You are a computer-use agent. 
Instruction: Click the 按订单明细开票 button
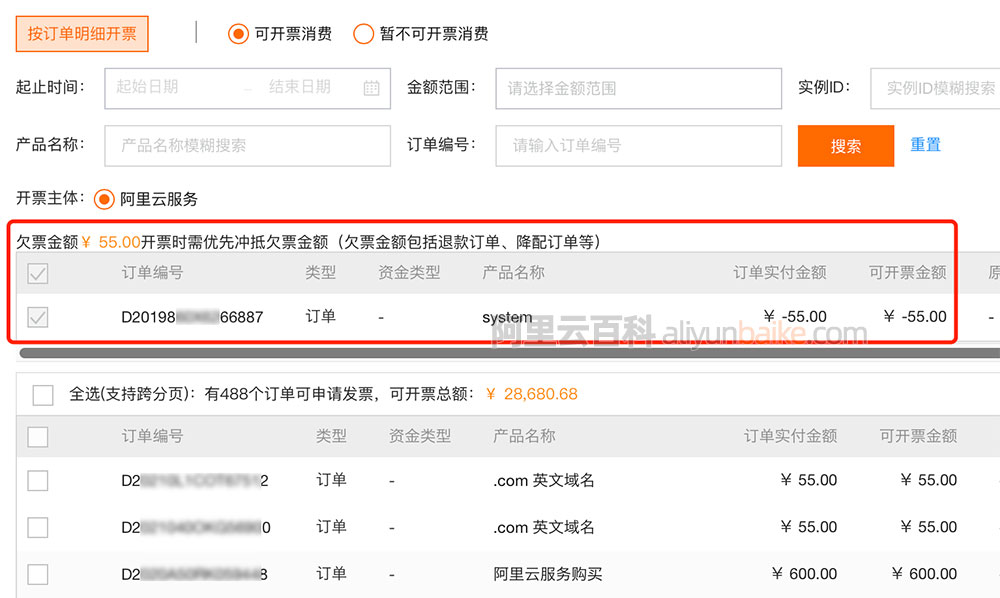82,34
